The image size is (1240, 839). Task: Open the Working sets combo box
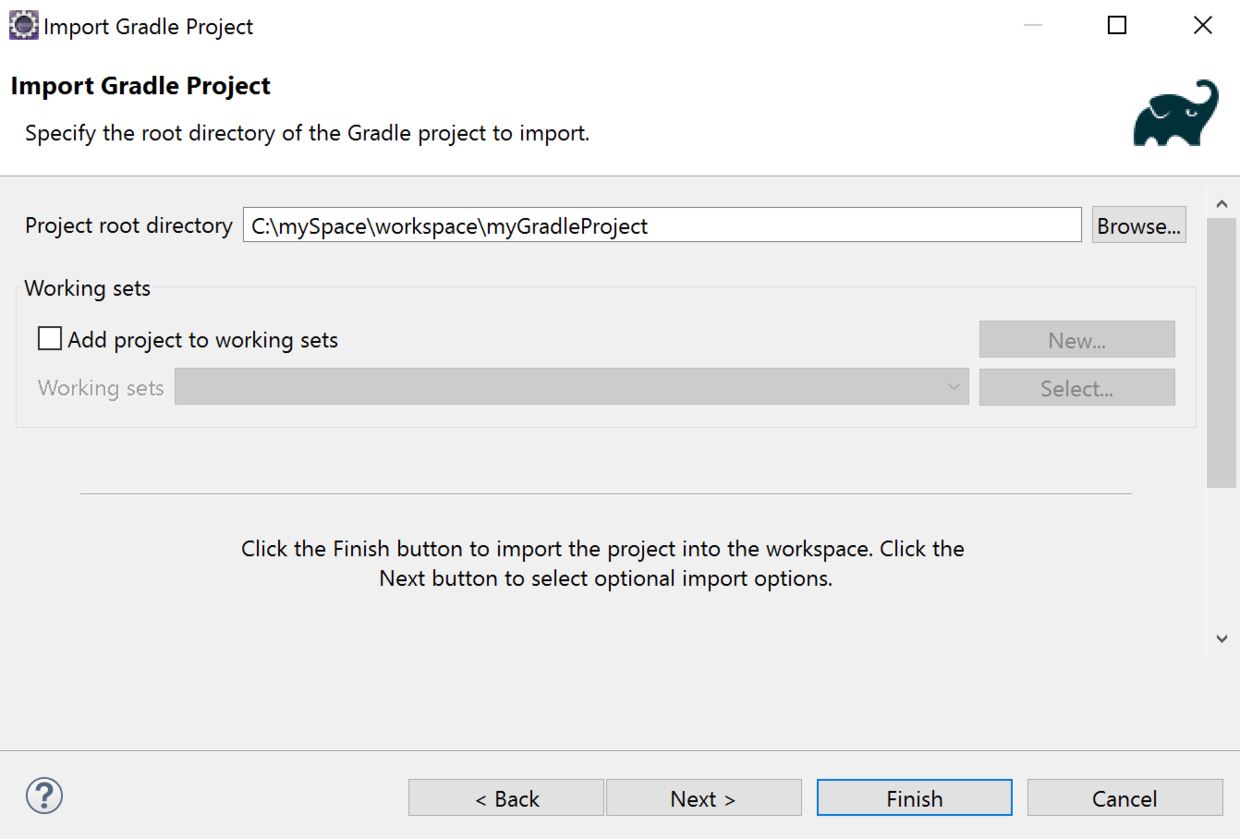click(571, 387)
